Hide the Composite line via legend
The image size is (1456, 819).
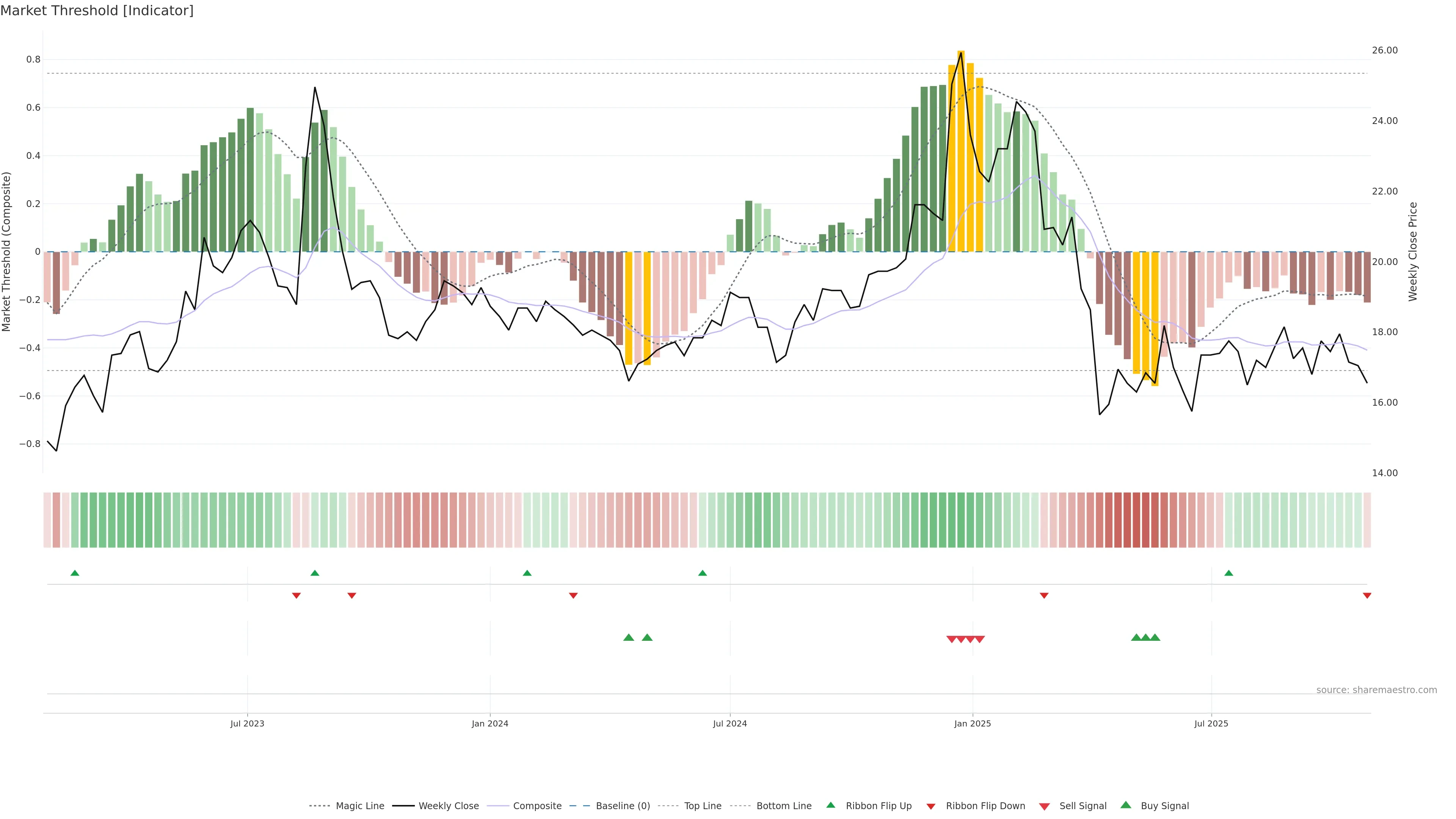point(537,806)
